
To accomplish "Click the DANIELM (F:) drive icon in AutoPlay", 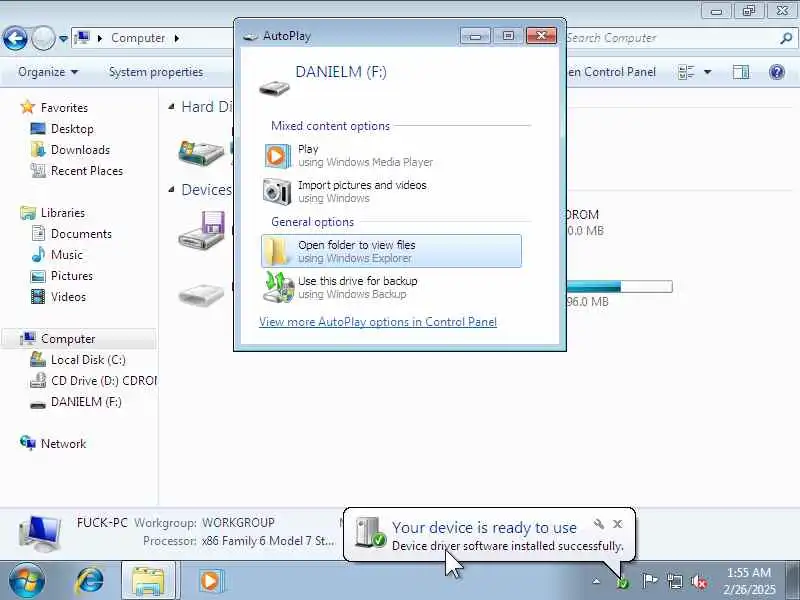I will click(274, 88).
